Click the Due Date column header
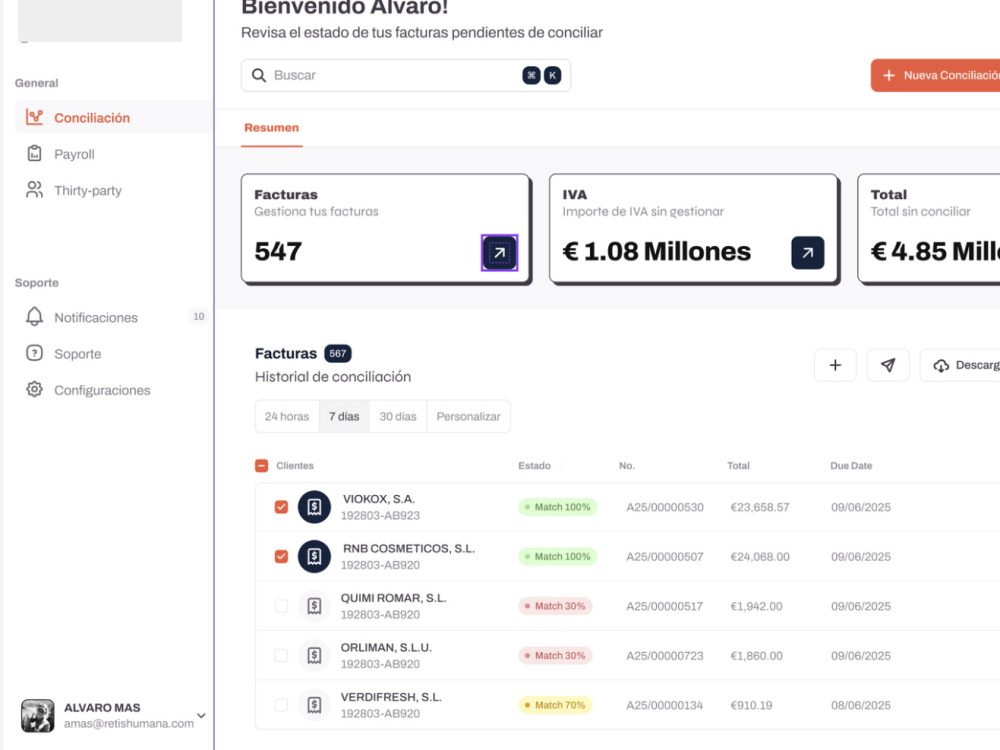1000x750 pixels. pos(851,466)
